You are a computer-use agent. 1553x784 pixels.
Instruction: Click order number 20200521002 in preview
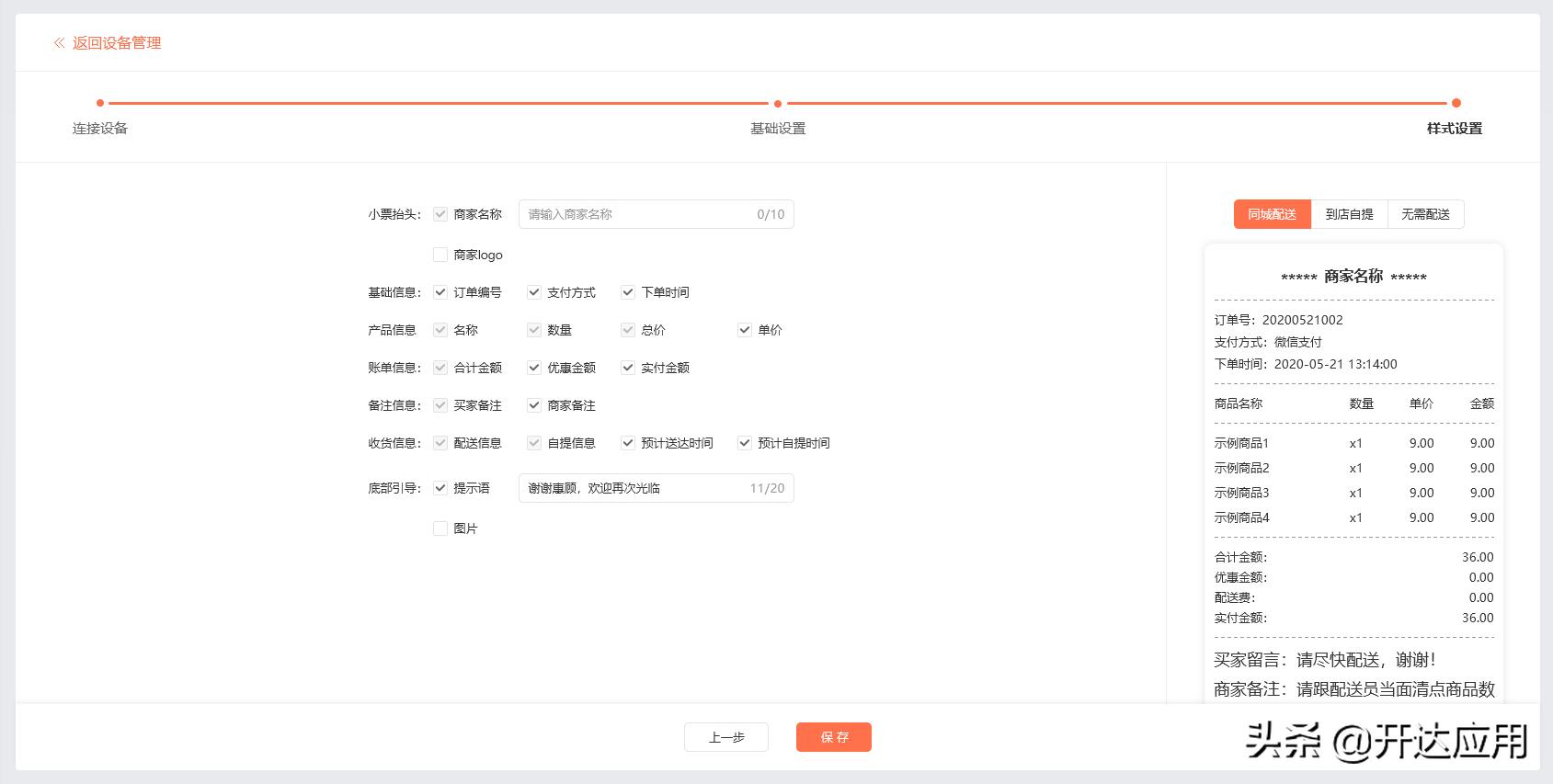coord(1302,320)
